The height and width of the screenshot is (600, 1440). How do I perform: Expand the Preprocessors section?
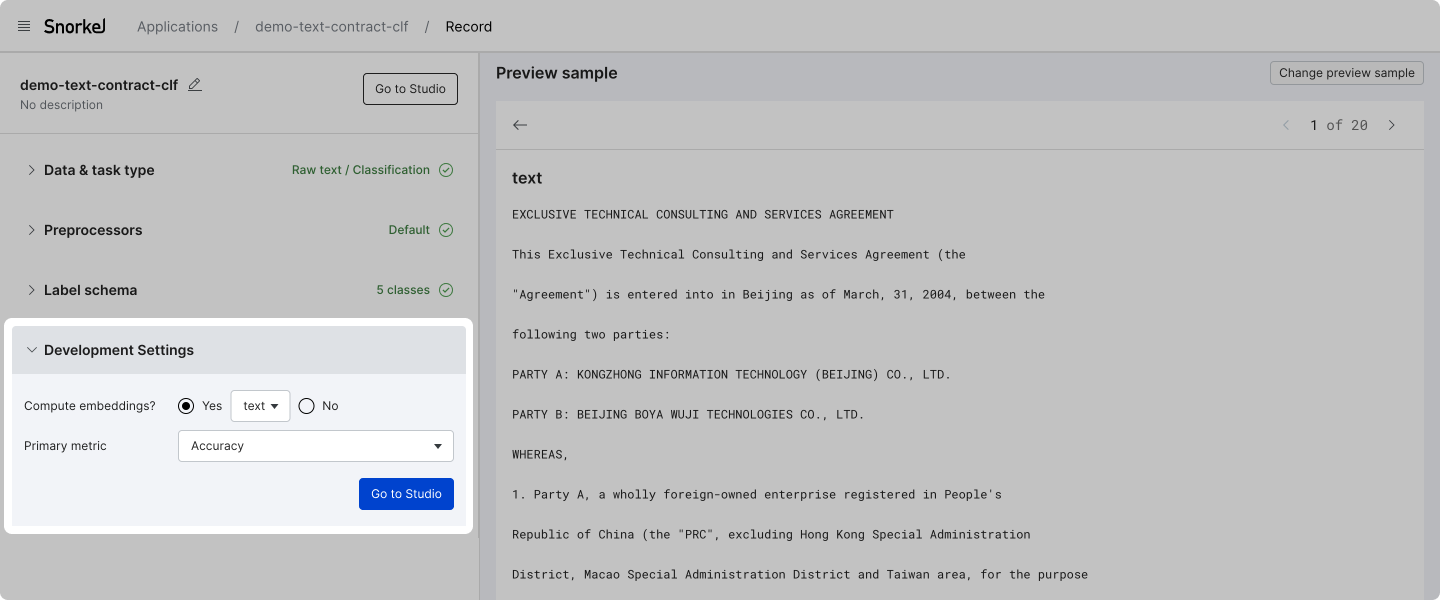coord(32,230)
